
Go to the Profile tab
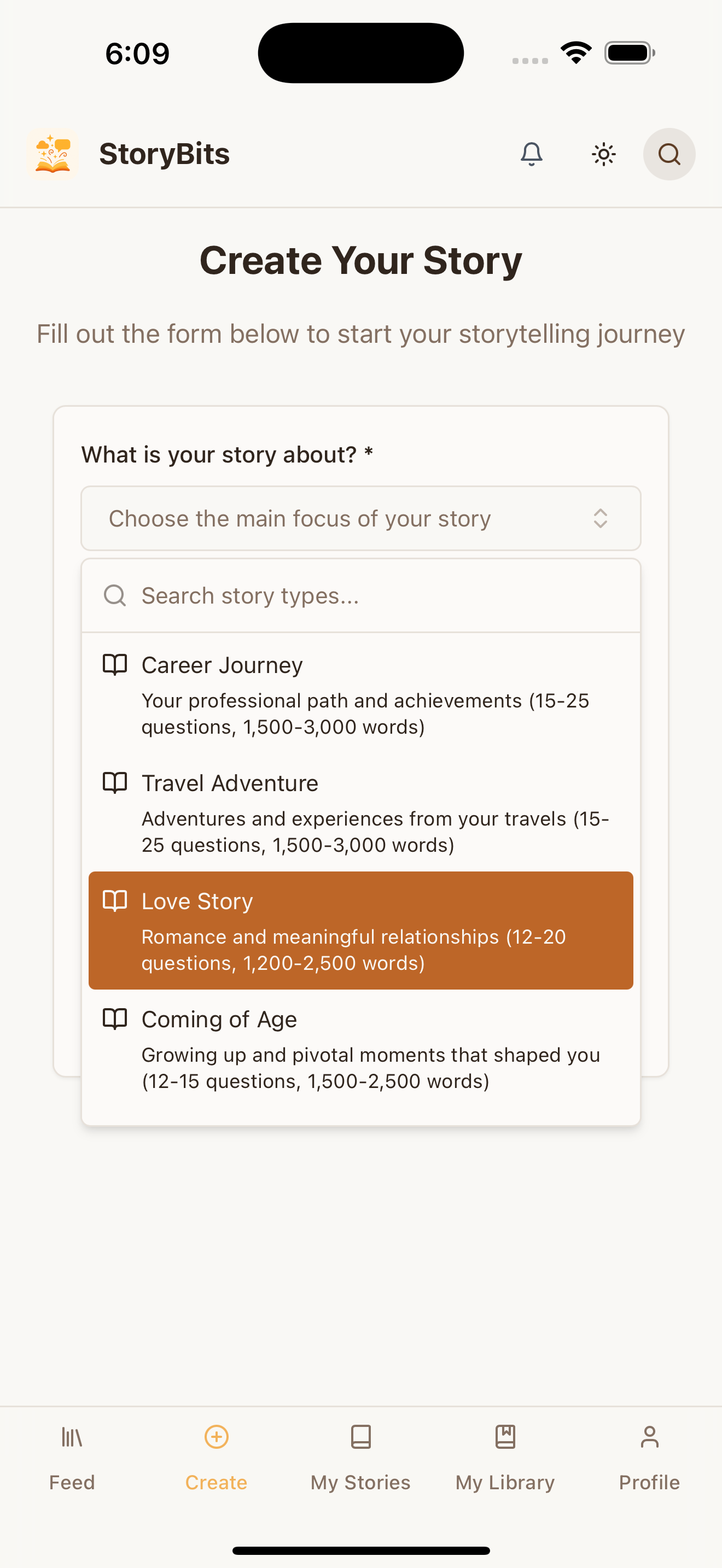(650, 1457)
